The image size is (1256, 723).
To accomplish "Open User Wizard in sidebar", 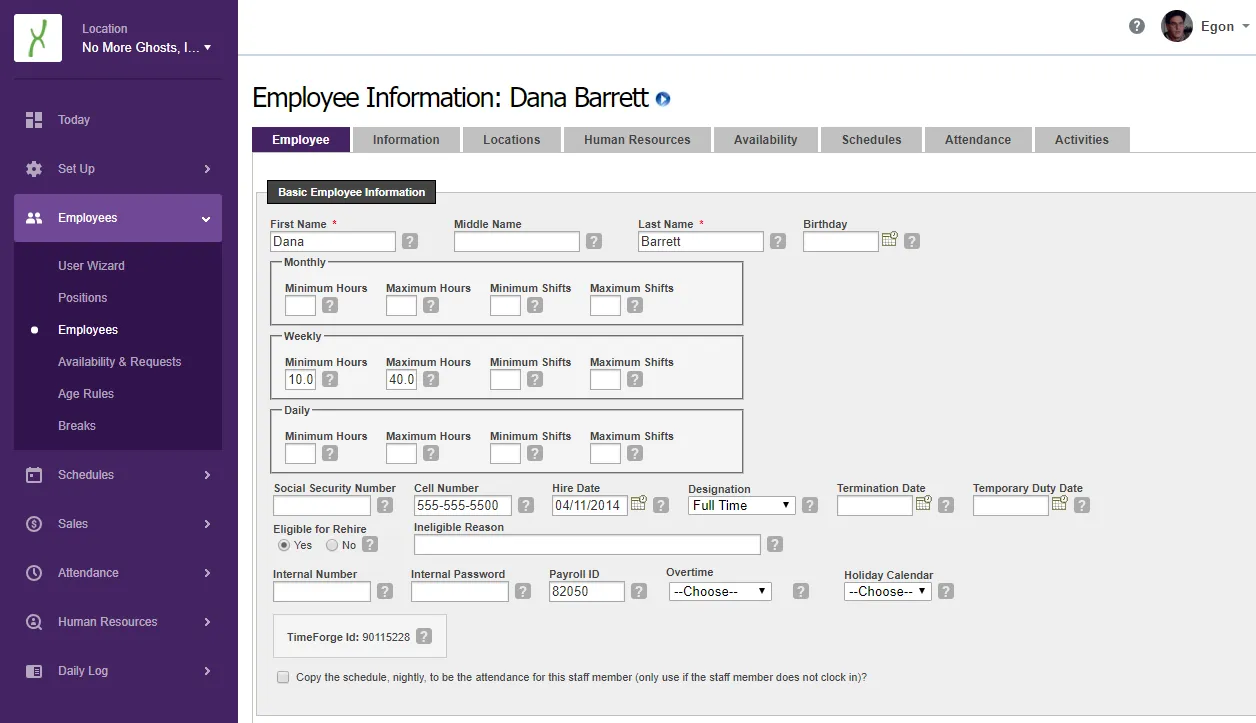I will coord(91,266).
